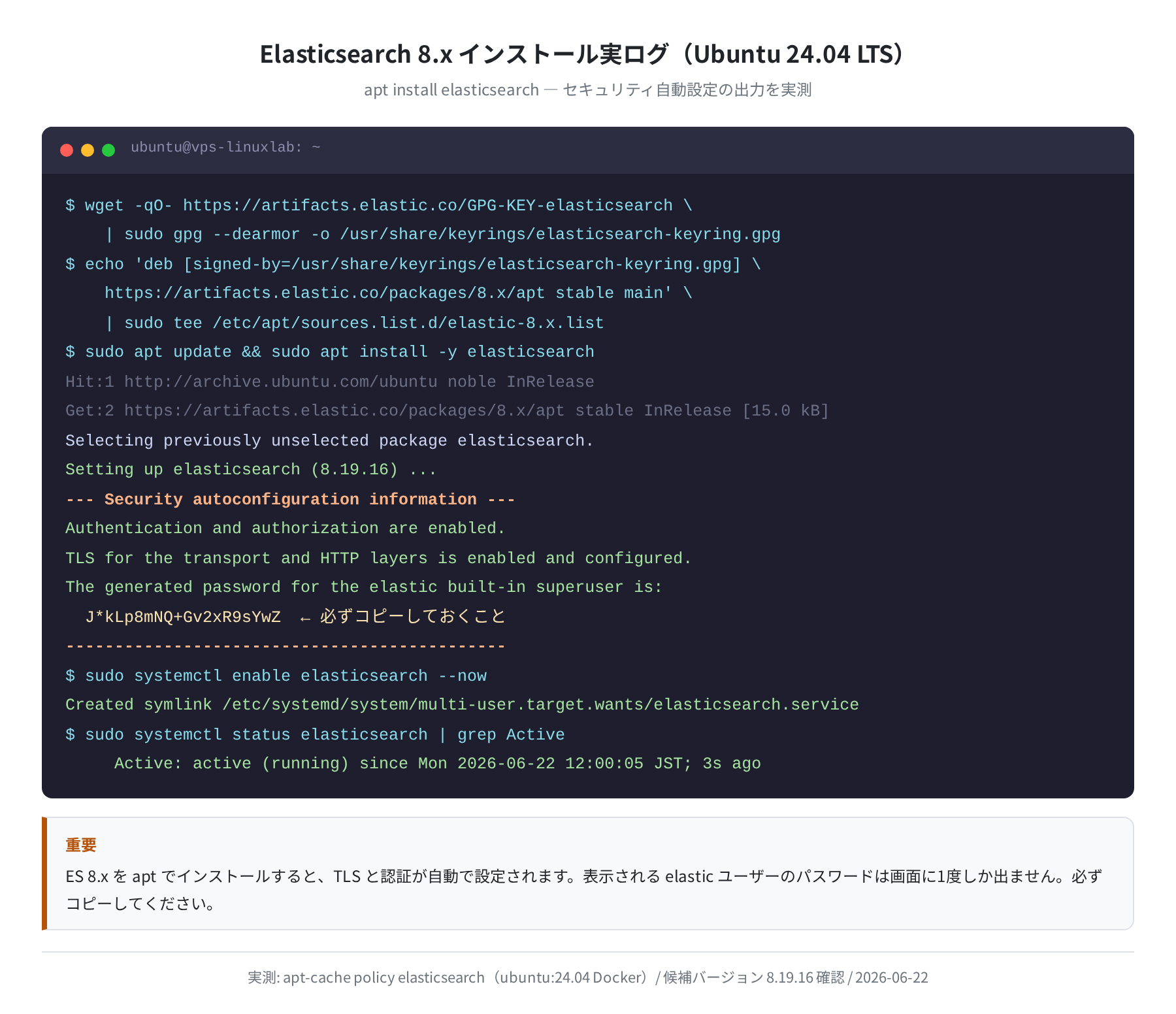Click the wget GPG-KEY-elasticsearch command line
This screenshot has width=1176, height=1014.
coord(379,205)
